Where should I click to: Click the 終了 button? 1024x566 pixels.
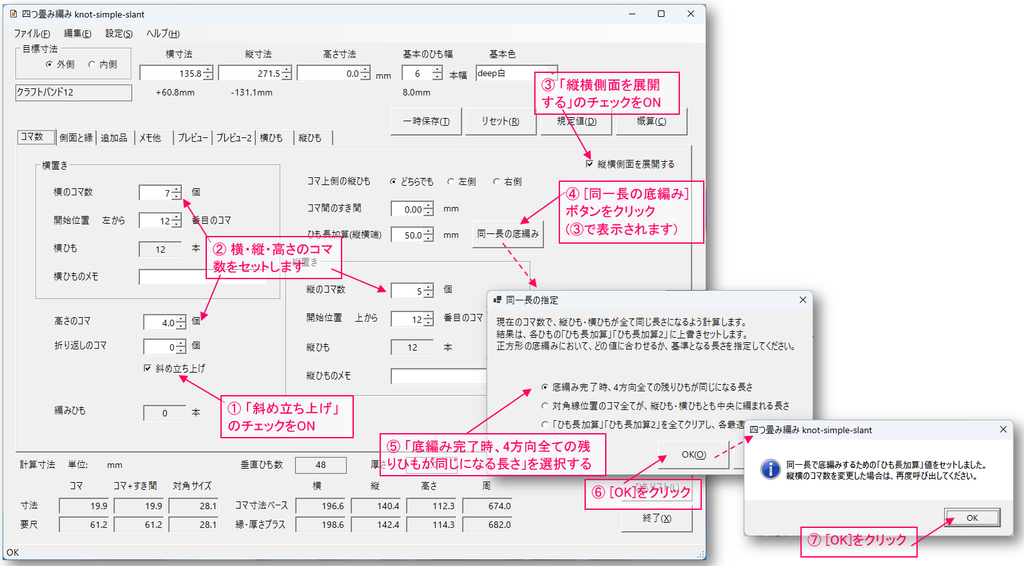click(656, 518)
